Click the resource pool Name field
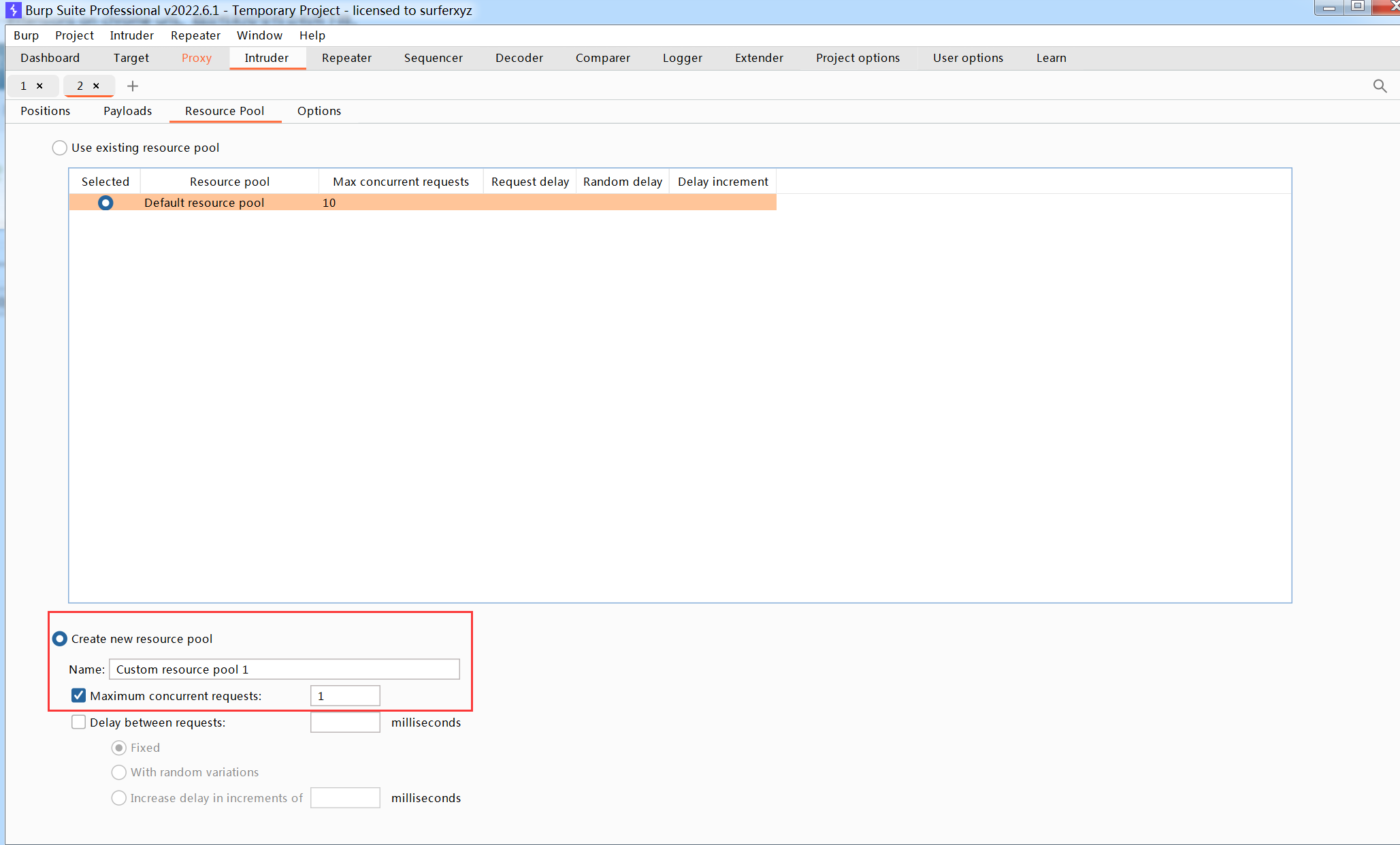 [284, 669]
